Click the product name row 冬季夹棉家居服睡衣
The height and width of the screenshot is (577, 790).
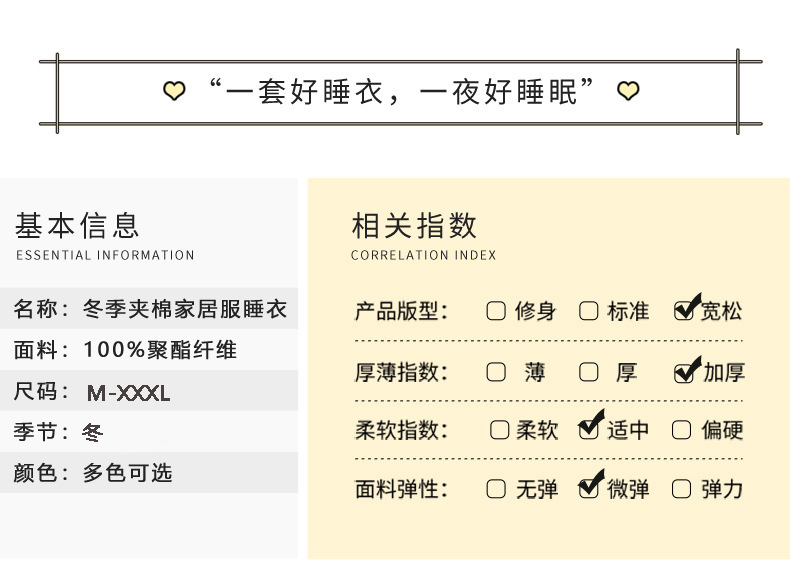pos(150,309)
